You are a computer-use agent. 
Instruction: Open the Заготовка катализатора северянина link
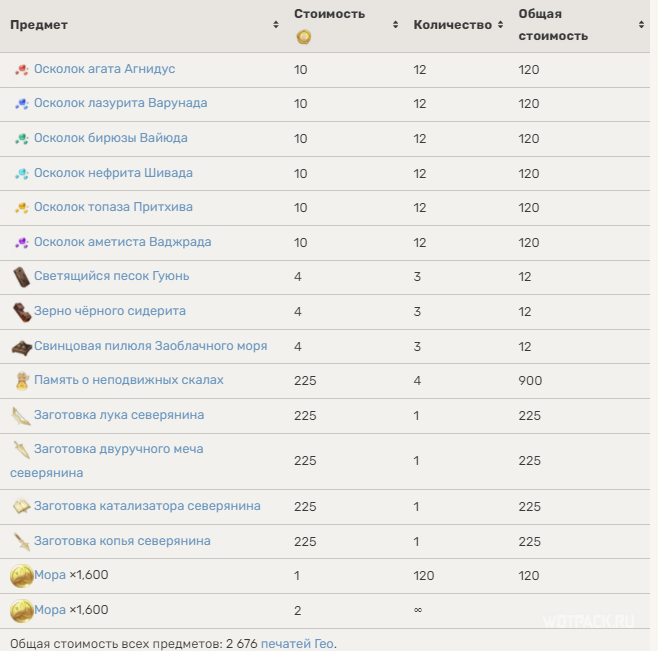[147, 506]
